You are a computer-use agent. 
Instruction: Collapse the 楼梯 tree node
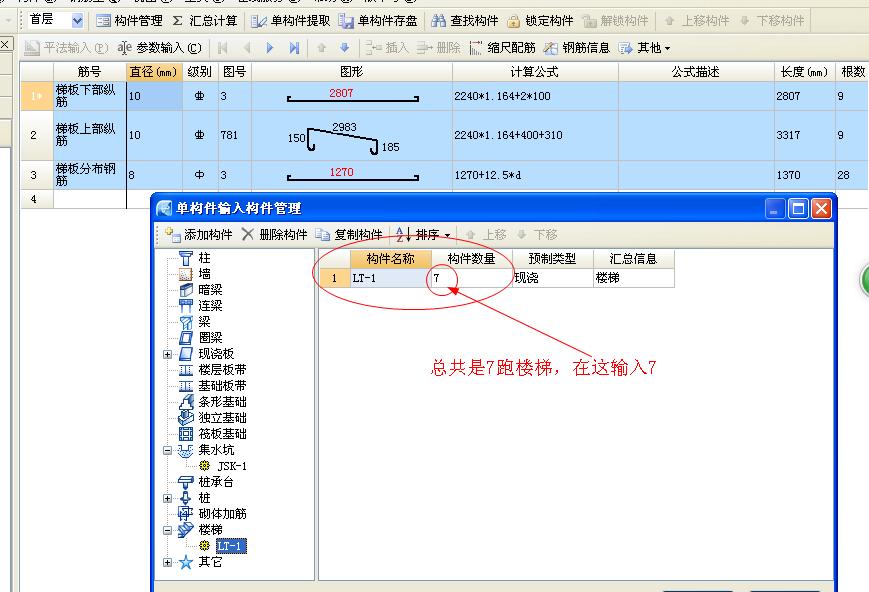coord(167,530)
